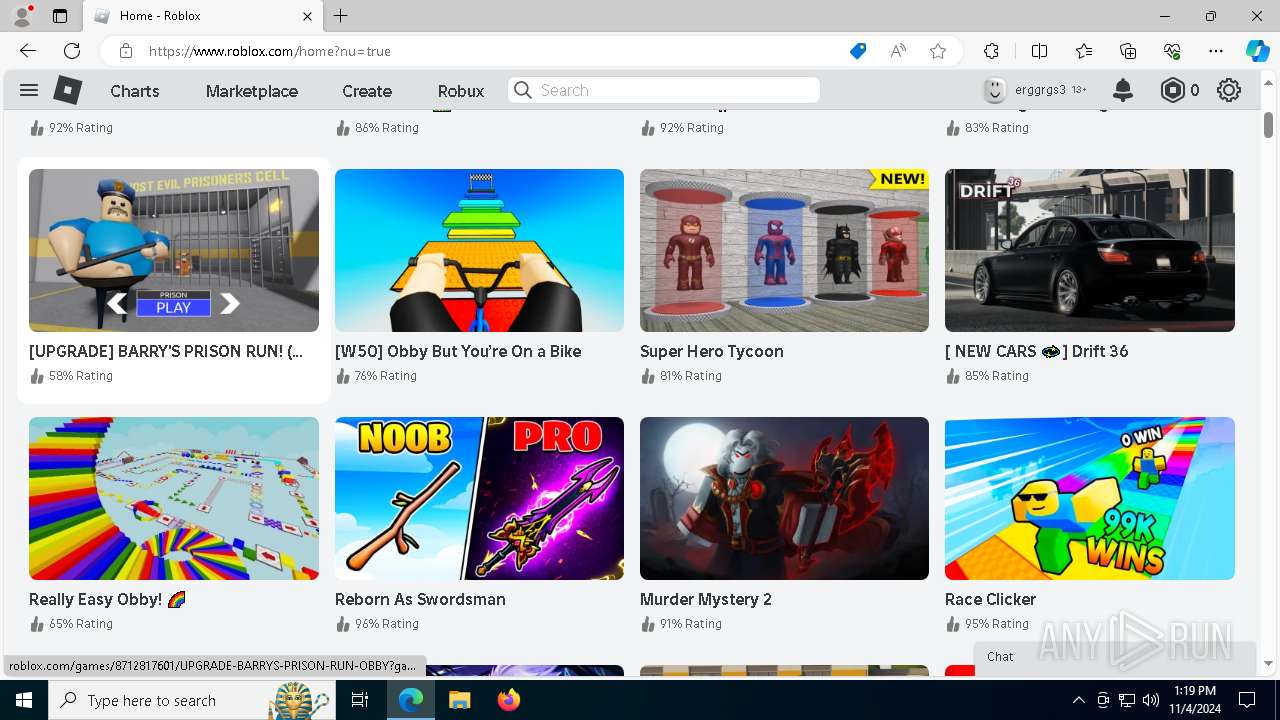This screenshot has height=720, width=1280.
Task: Open the Windows notification center
Action: coord(1247,700)
